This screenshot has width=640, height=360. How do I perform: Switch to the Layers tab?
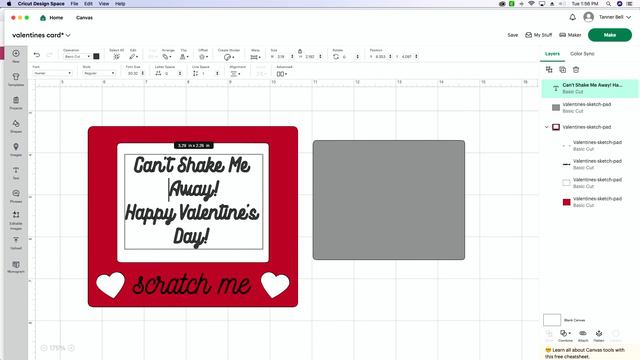[552, 54]
